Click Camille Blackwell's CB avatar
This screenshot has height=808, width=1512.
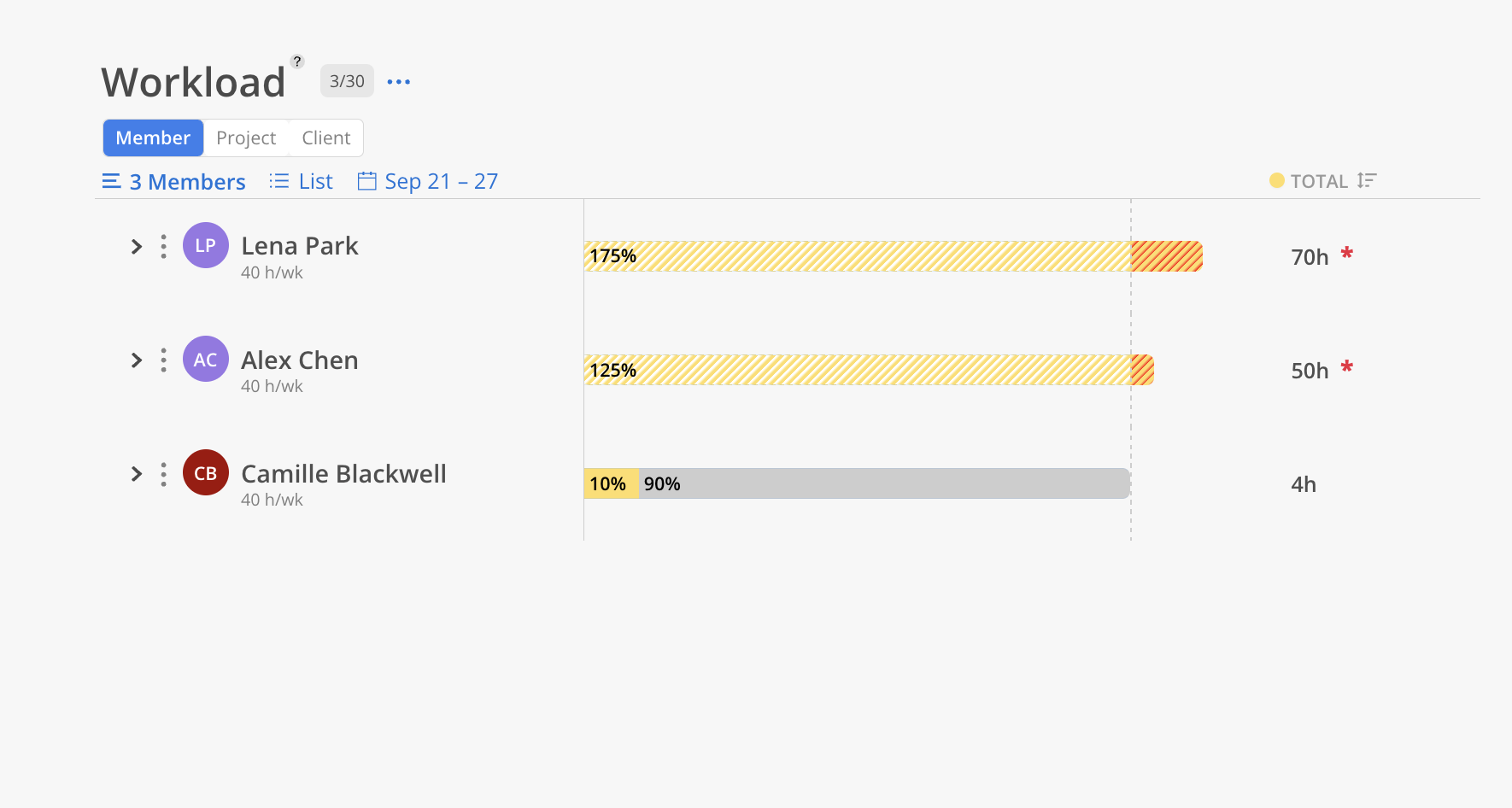pos(206,472)
